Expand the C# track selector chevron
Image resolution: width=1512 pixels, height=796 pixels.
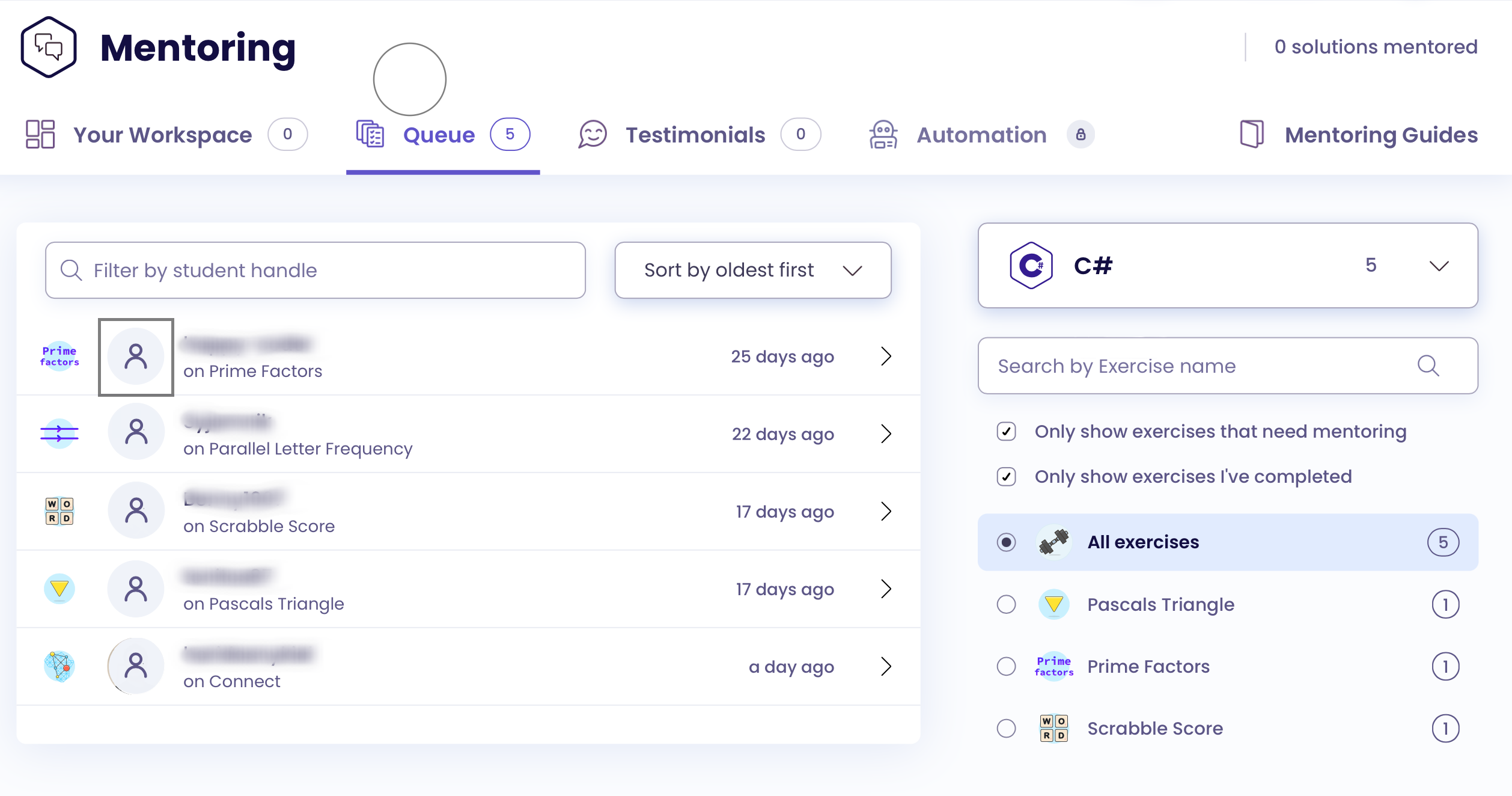[x=1439, y=266]
